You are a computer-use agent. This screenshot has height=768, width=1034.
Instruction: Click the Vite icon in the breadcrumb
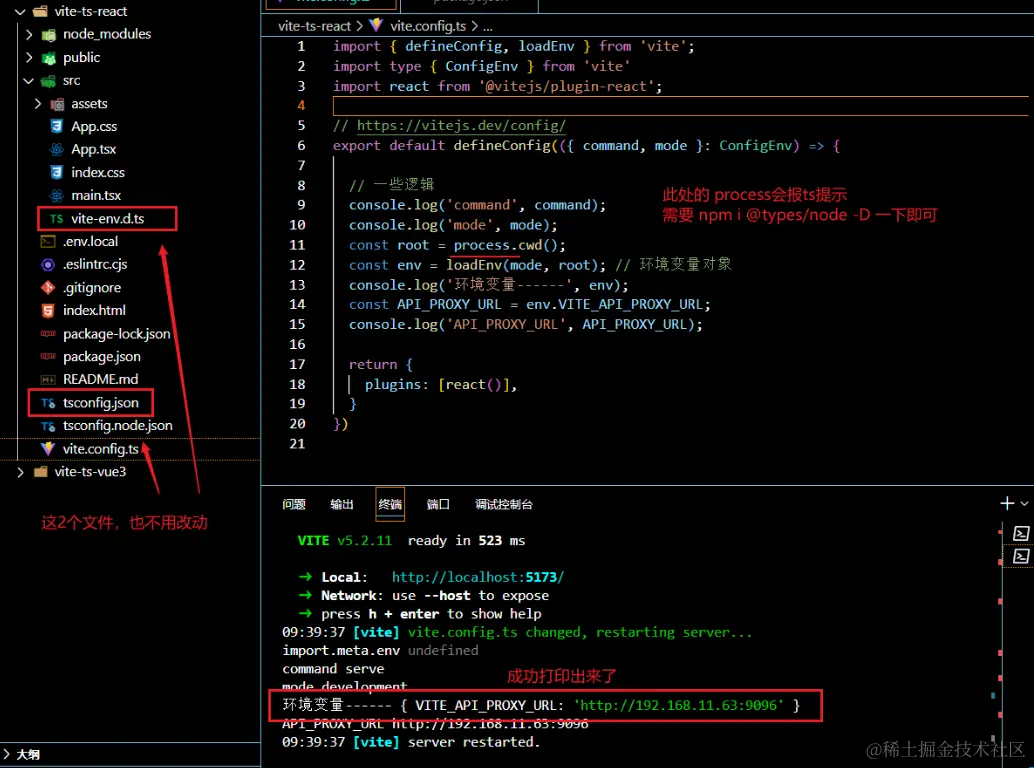[376, 26]
